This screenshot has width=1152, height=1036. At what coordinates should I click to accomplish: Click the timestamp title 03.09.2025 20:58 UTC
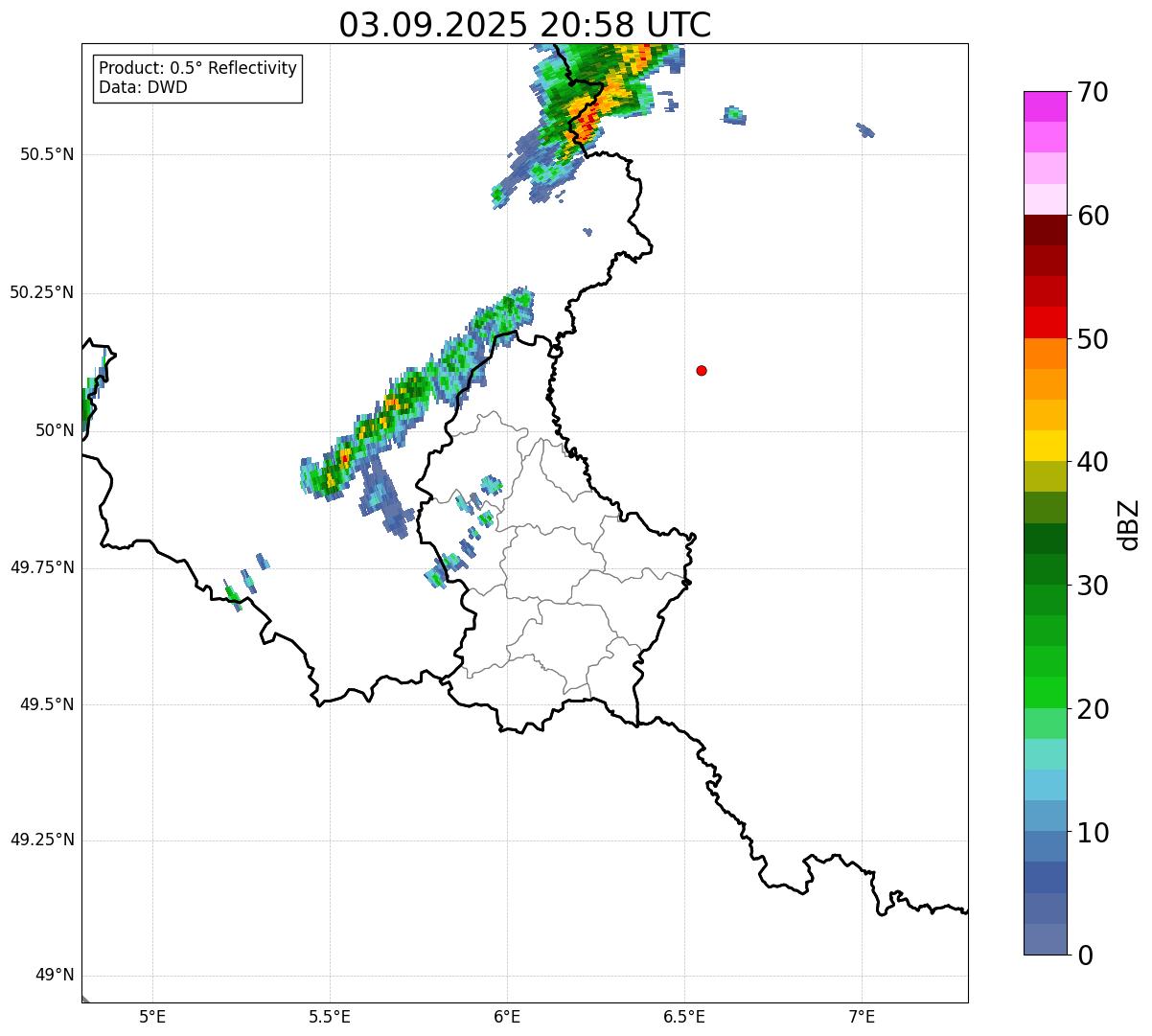pos(524,24)
